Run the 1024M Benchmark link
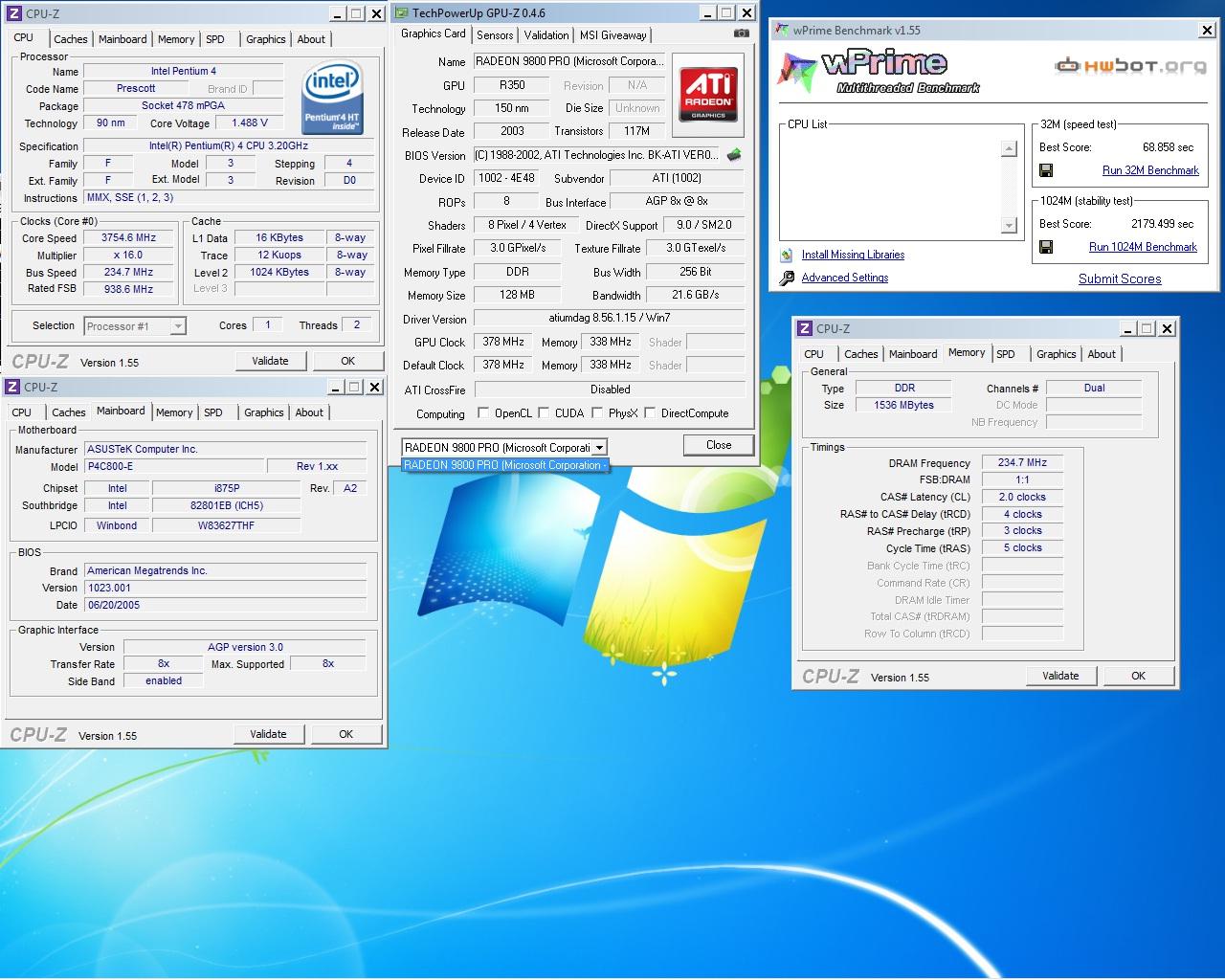 1143,247
